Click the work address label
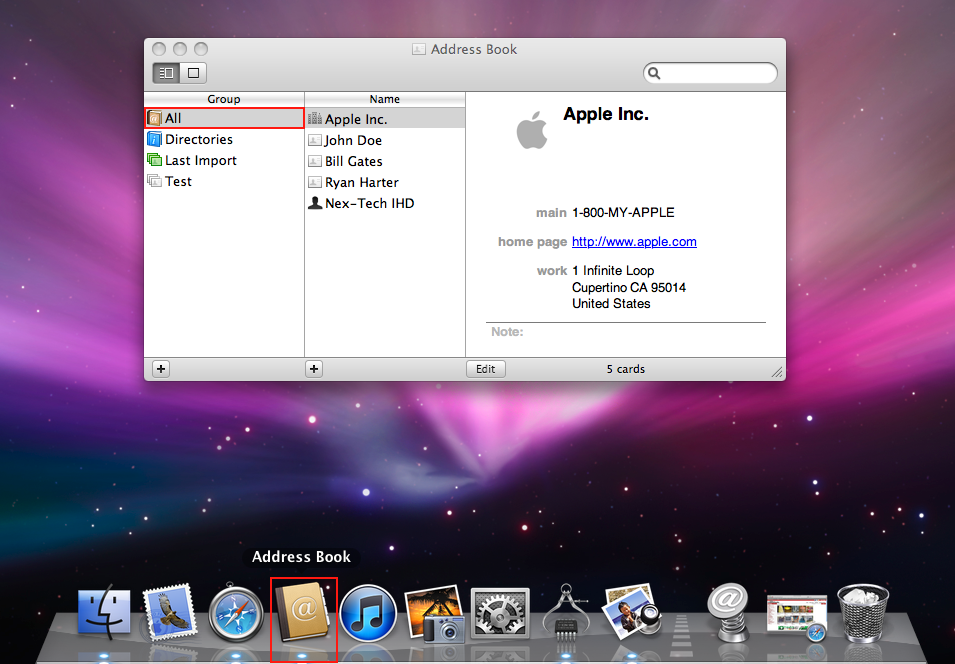 pos(552,270)
